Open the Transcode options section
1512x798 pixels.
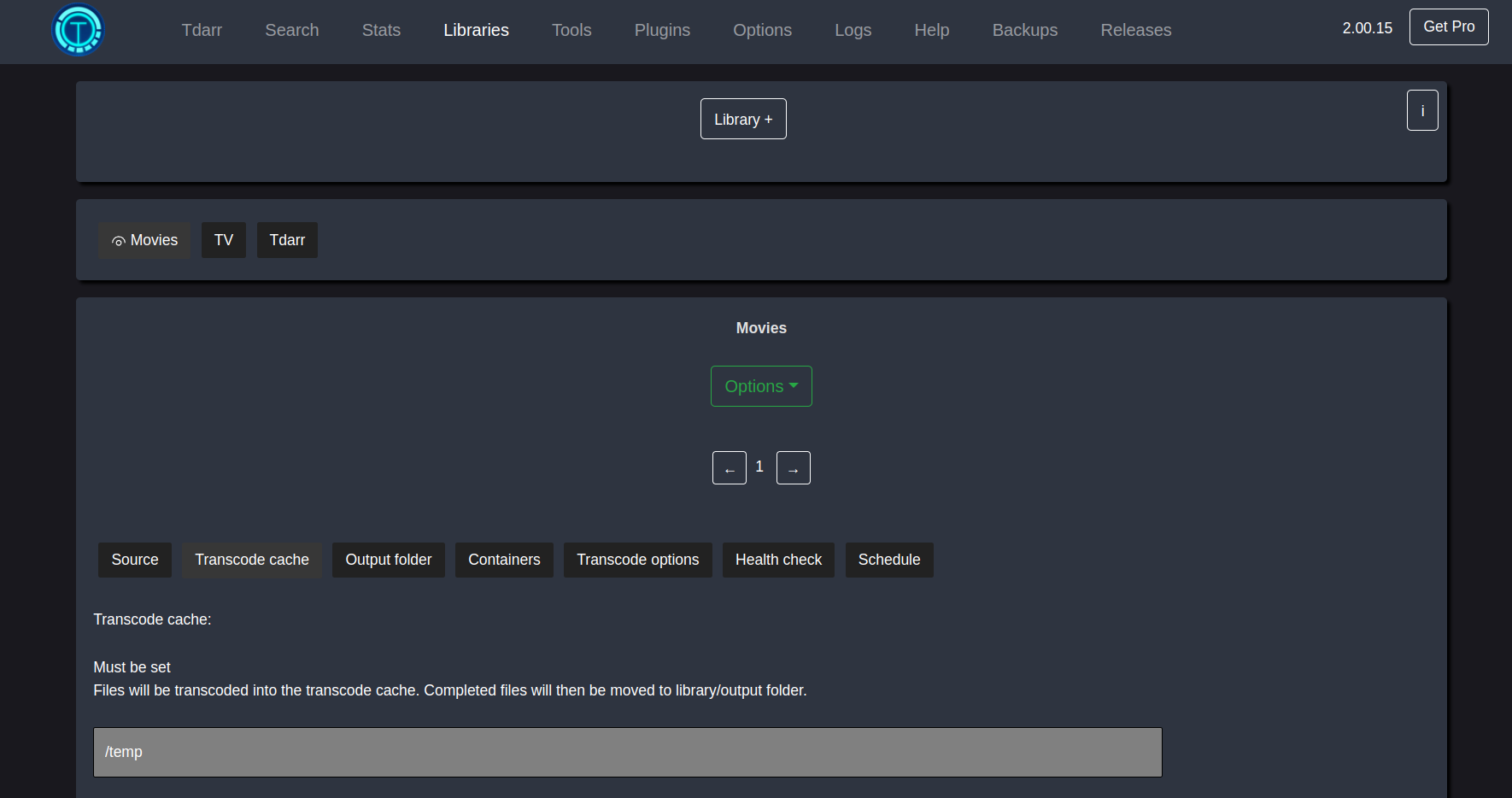click(637, 560)
